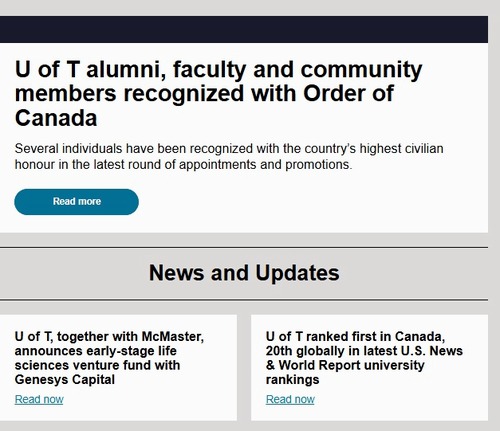Click the 'announces early-stage life' text line
The width and height of the screenshot is (500, 431).
point(96,351)
